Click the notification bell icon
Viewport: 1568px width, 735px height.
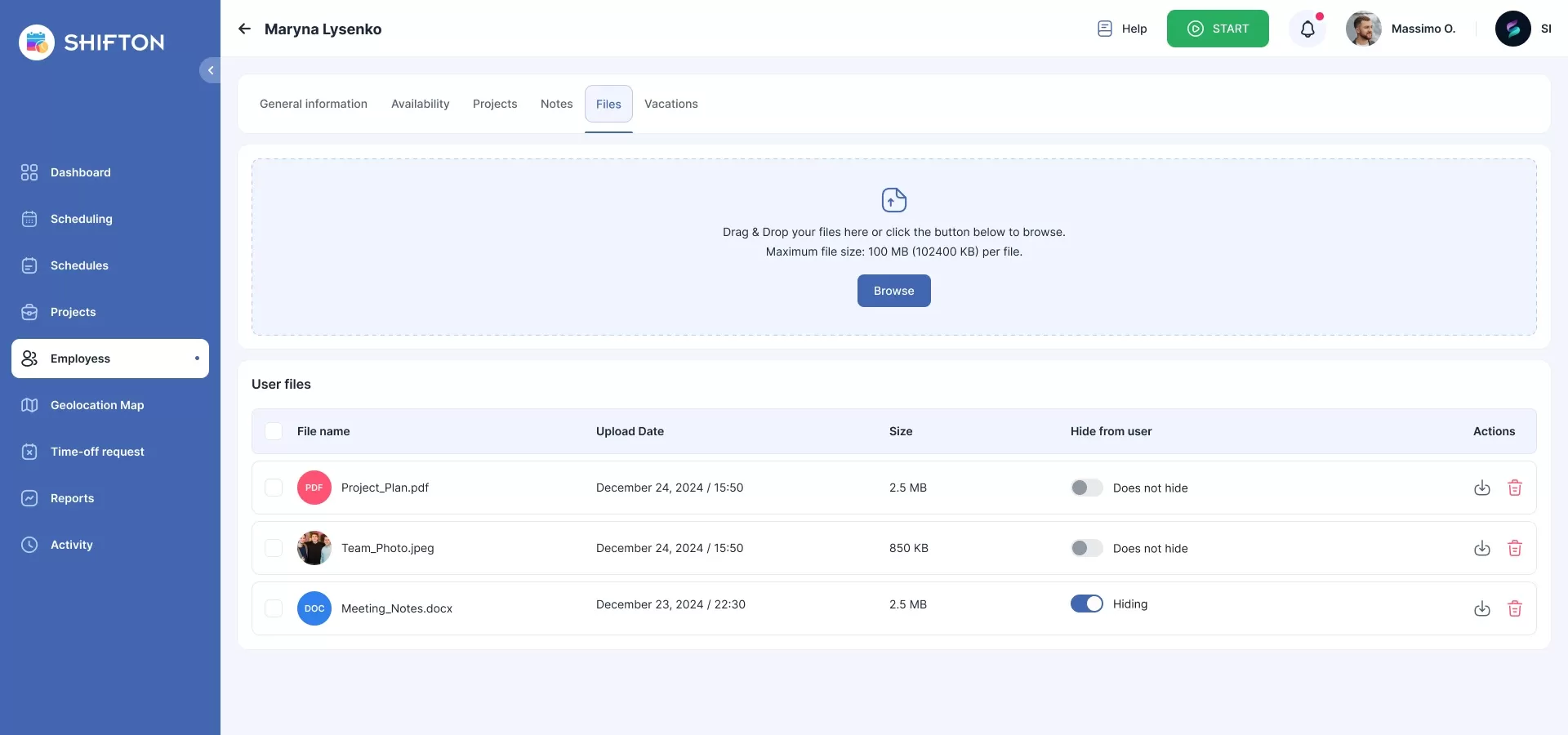coord(1307,29)
